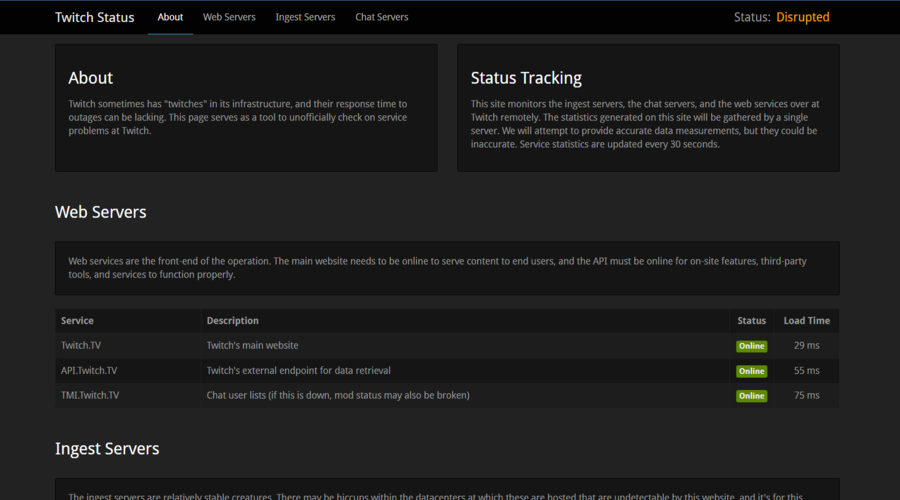This screenshot has height=500, width=900.
Task: Click "Twitch's main website" description
Action: [x=253, y=346]
